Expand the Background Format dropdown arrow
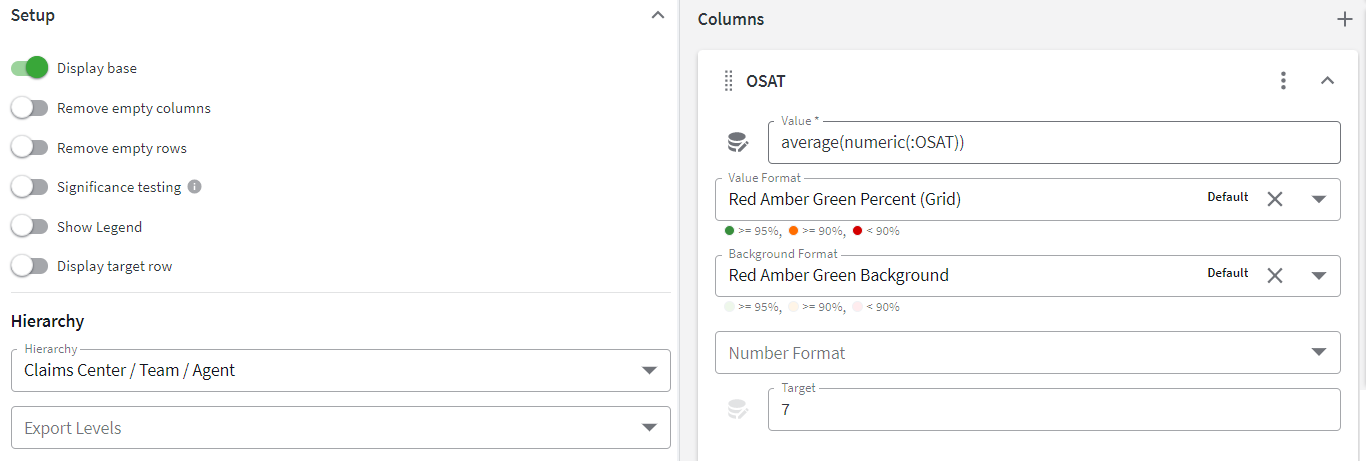Viewport: 1366px width, 465px height. point(1319,275)
